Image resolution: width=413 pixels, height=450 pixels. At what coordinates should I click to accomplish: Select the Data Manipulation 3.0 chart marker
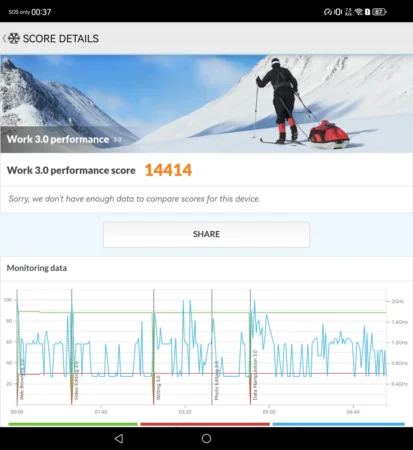[x=255, y=375]
